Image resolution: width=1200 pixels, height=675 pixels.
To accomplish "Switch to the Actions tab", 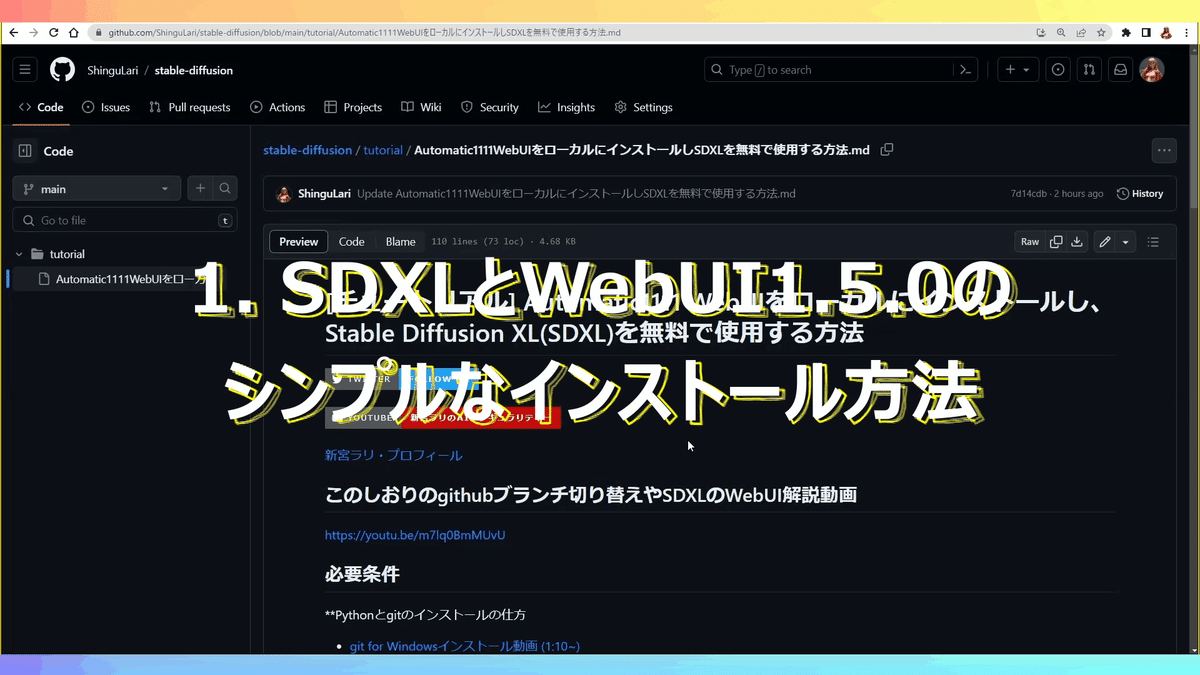I will 278,107.
